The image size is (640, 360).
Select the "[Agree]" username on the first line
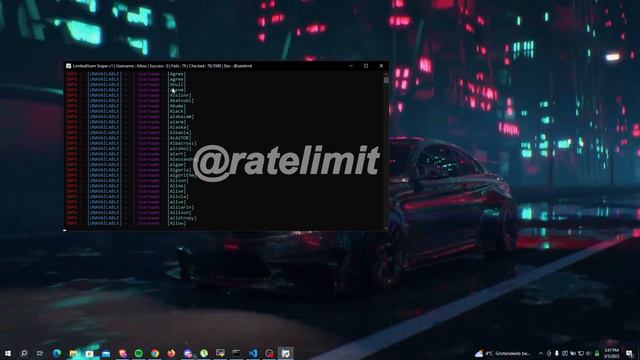[x=177, y=74]
